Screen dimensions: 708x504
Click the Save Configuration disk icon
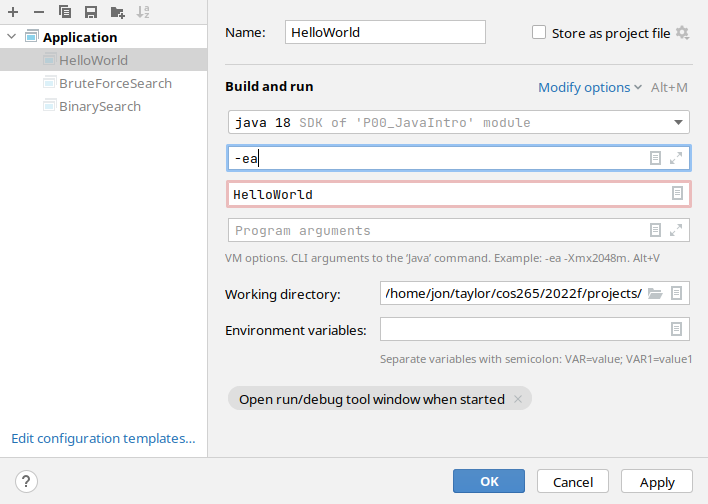[x=91, y=12]
